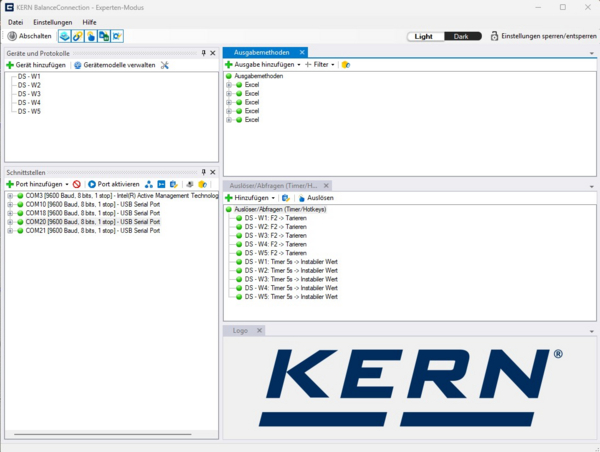The width and height of the screenshot is (600, 452).
Task: Toggle green status dot of DS - W5: Timer 5s
Action: [239, 297]
